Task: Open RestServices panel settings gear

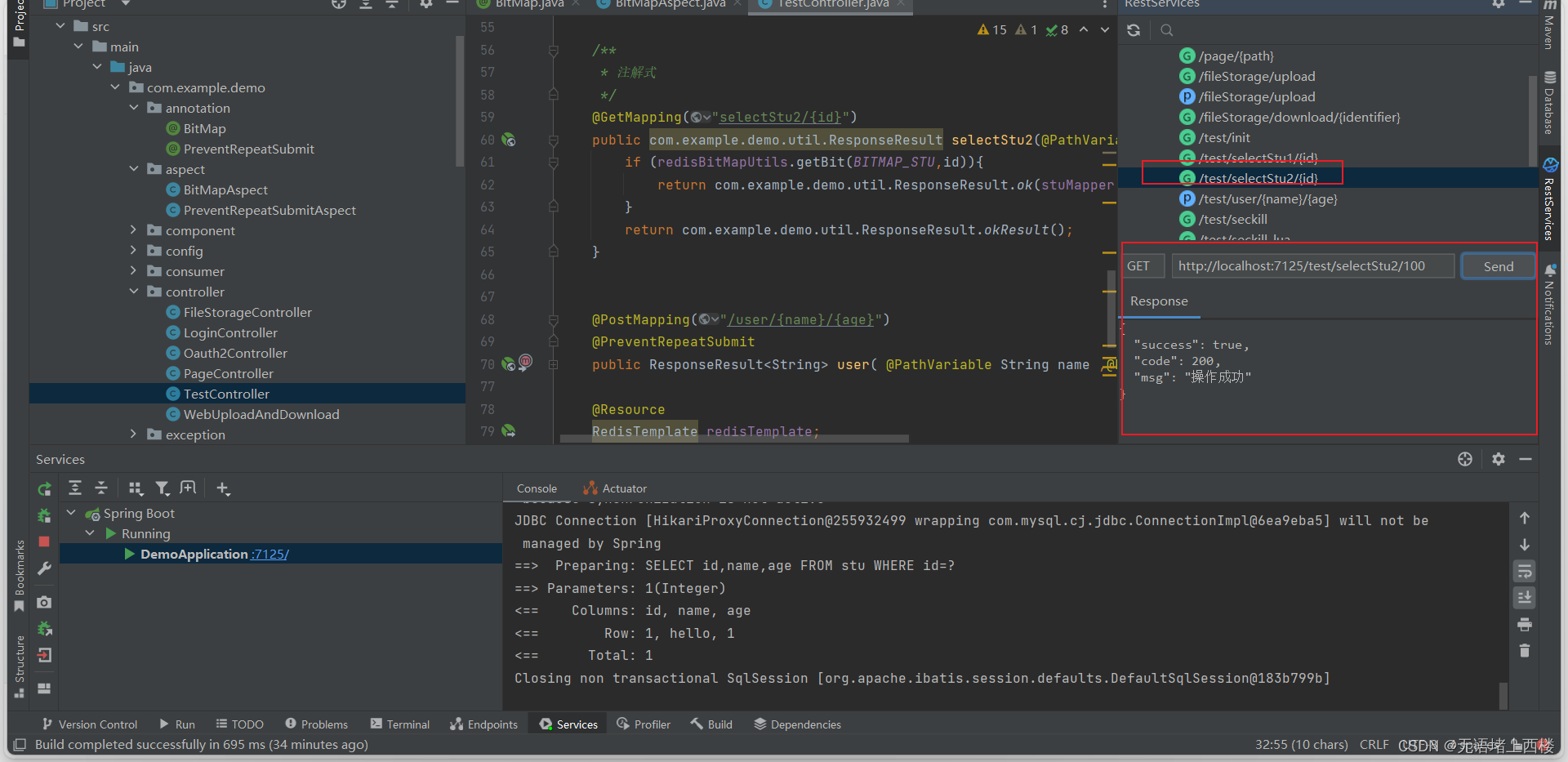Action: (x=1499, y=5)
